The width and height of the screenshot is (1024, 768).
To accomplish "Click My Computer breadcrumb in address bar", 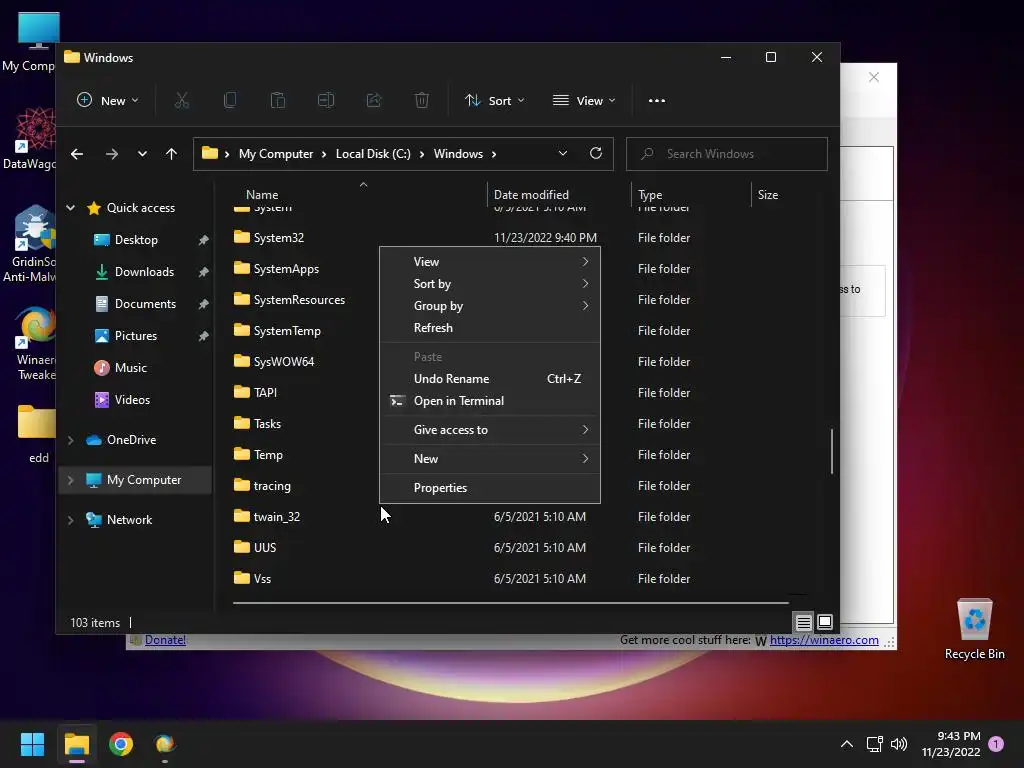I will [276, 154].
